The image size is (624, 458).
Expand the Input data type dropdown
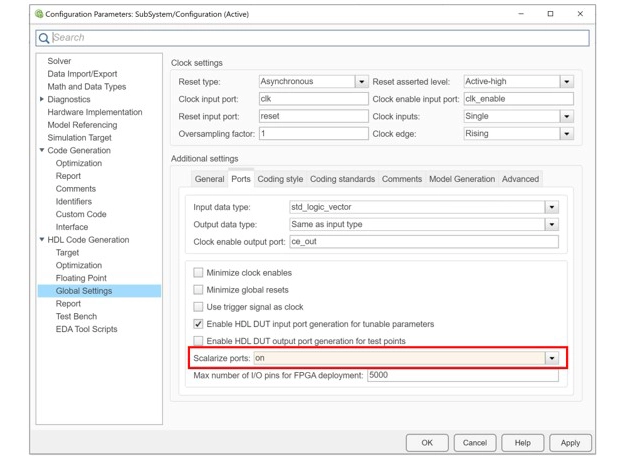pyautogui.click(x=551, y=207)
